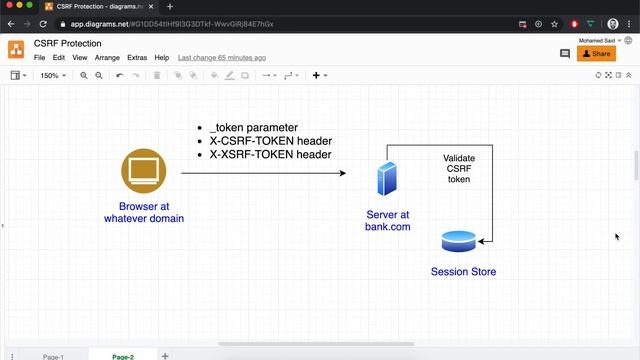Viewport: 640px width, 360px height.
Task: Open the pages menu dots
Action: [x=12, y=356]
